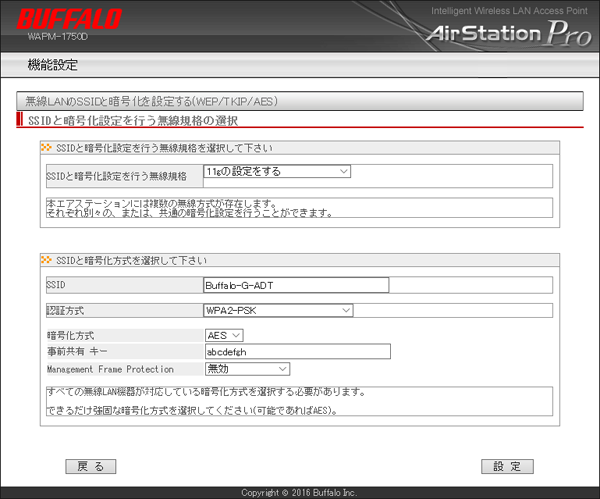This screenshot has width=600, height=499.
Task: Expand the 認証方式 WPA2-PSK dropdown
Action: point(278,310)
